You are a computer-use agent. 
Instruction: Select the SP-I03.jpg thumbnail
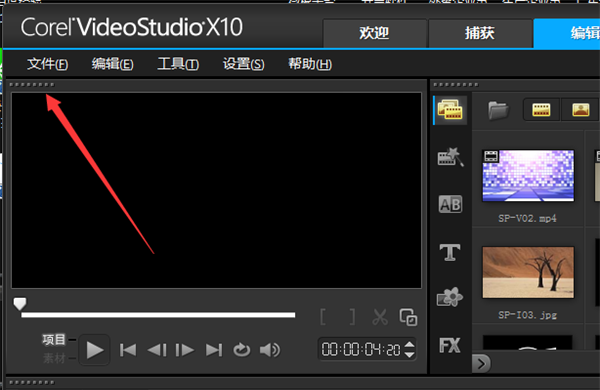click(528, 272)
